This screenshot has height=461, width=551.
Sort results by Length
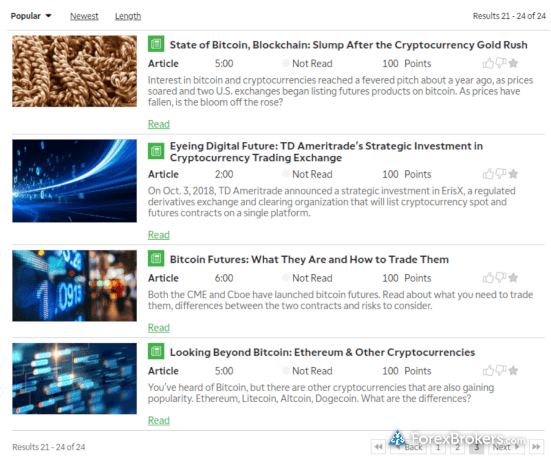click(128, 16)
